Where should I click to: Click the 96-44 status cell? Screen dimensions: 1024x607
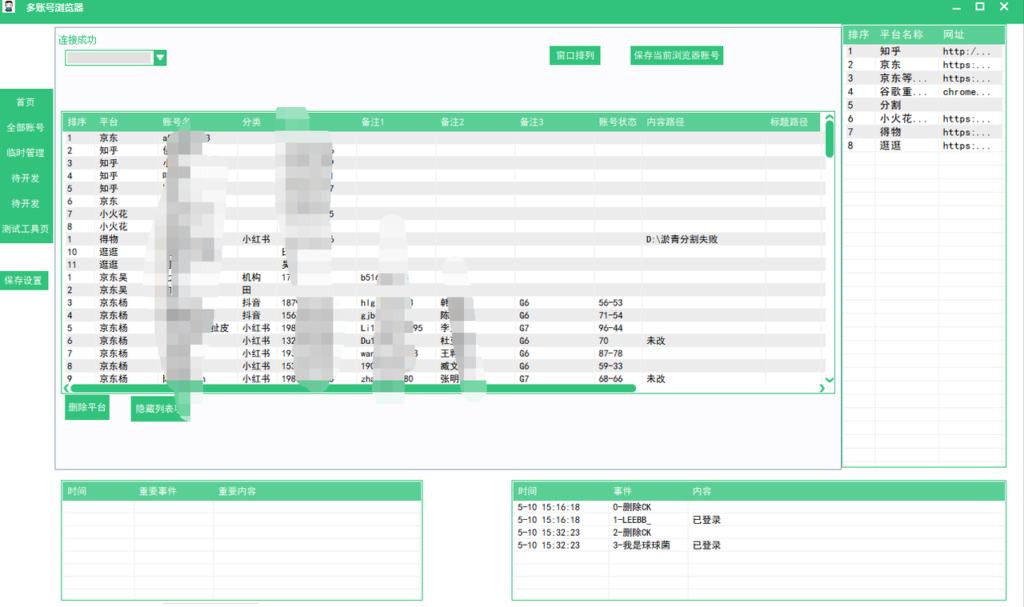tap(611, 328)
